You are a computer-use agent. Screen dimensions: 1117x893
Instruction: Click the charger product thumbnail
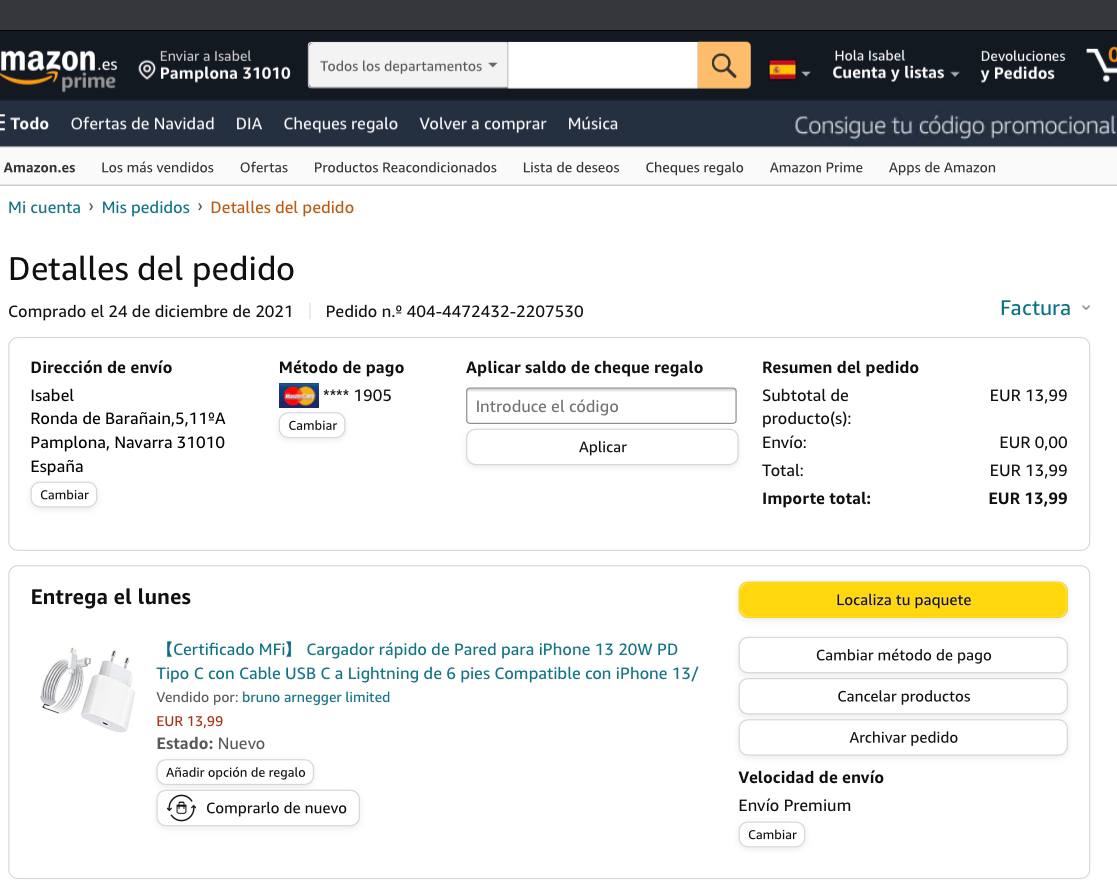click(88, 689)
